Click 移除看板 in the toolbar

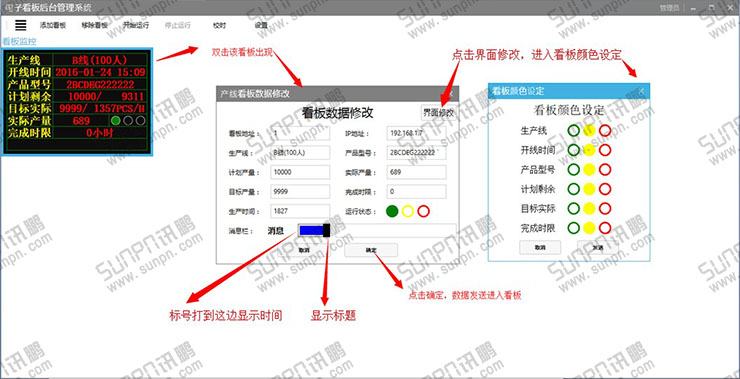point(94,25)
